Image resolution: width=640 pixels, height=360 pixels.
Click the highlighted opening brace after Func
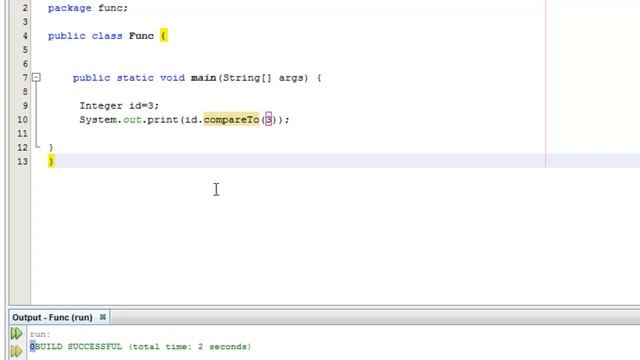tap(164, 36)
